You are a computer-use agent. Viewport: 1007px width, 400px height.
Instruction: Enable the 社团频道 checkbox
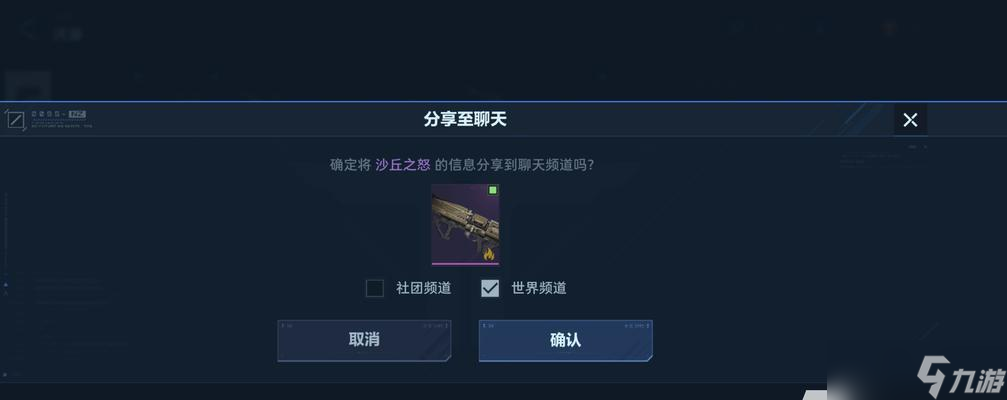tap(374, 288)
